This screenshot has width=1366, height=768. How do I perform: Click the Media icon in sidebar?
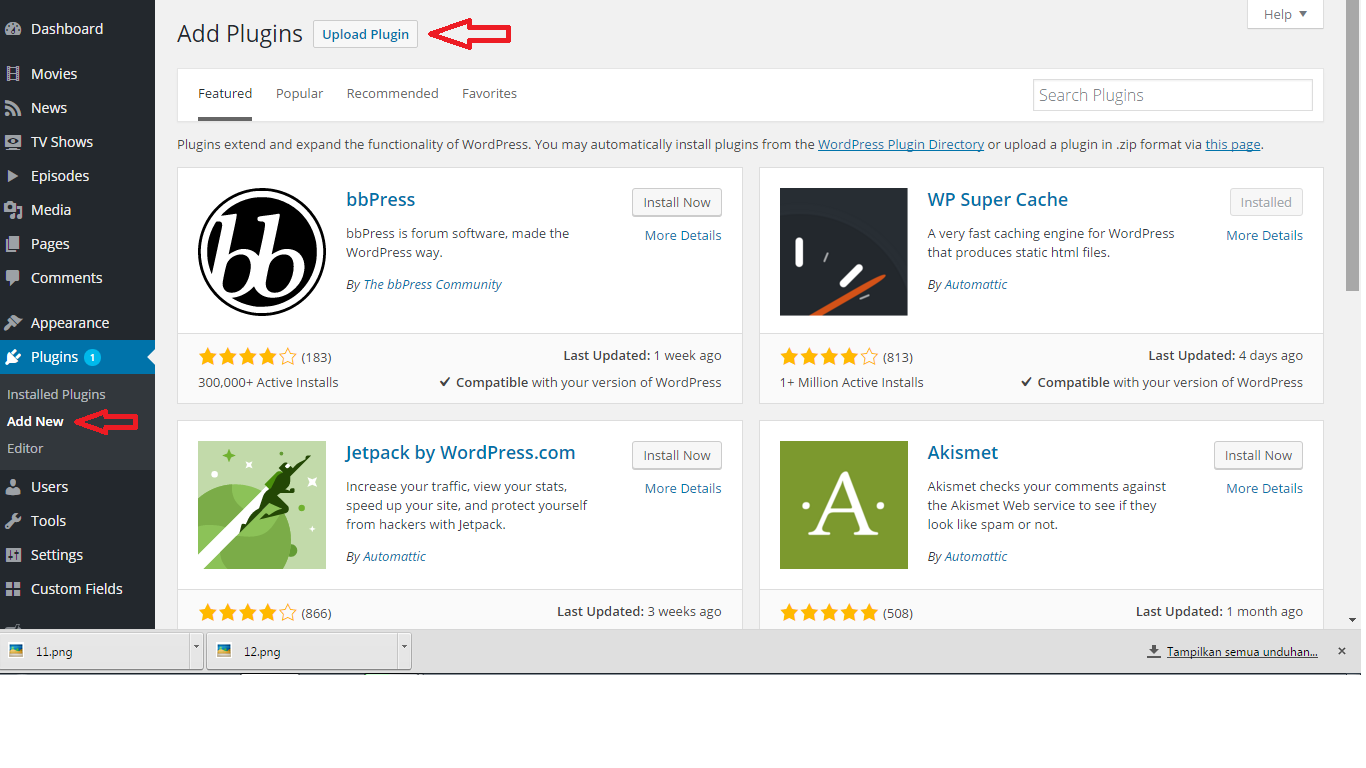13,210
